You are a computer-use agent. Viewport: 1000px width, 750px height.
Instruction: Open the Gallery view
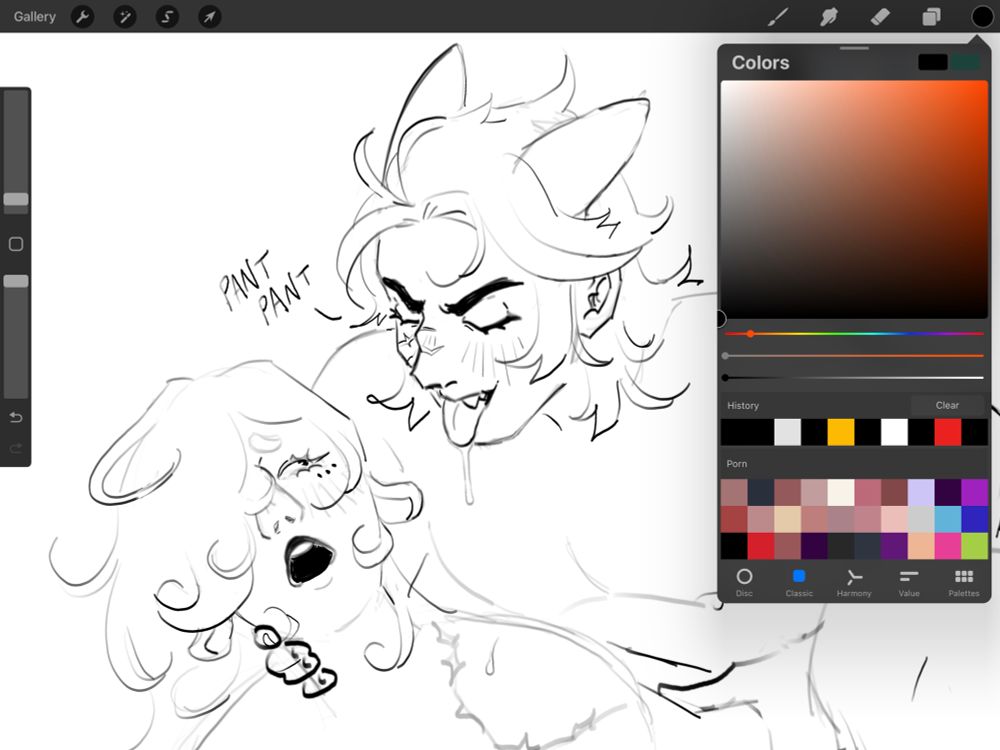coord(34,17)
